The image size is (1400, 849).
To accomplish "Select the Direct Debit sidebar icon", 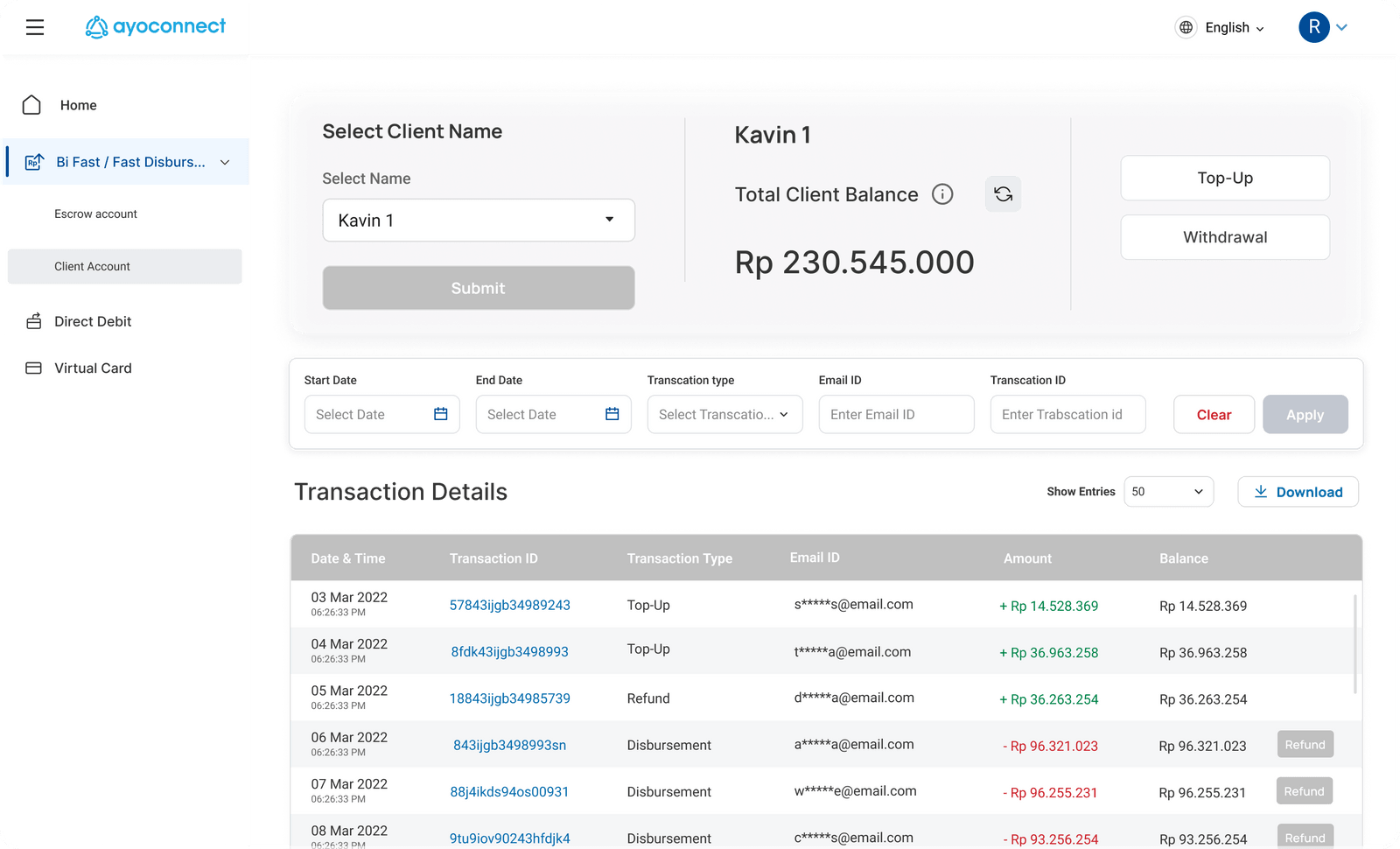I will (32, 321).
